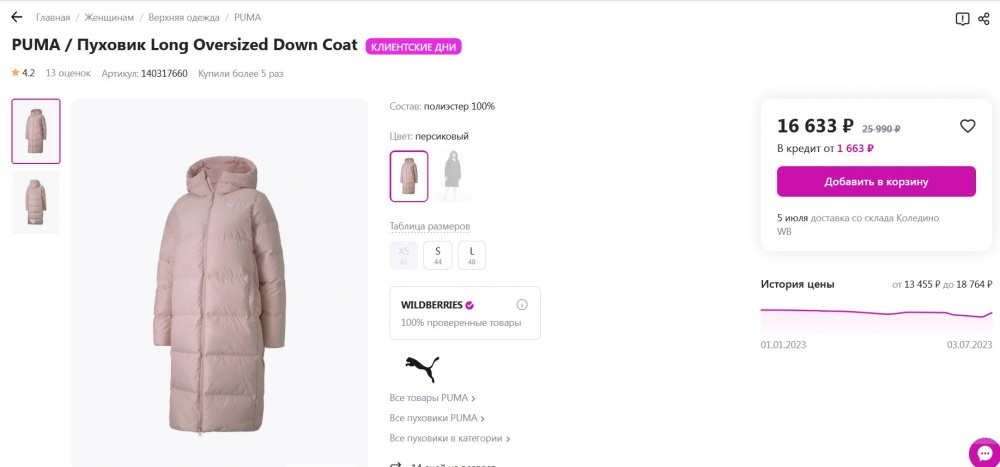
Task: Click the share icon
Action: click(x=983, y=19)
